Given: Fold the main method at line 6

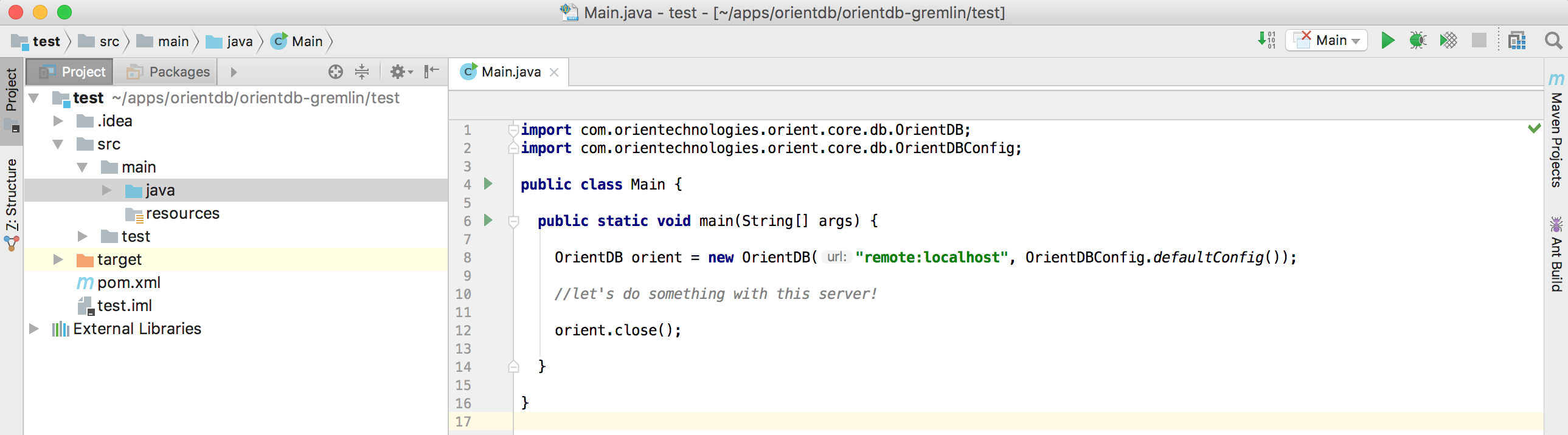Looking at the screenshot, I should (513, 221).
